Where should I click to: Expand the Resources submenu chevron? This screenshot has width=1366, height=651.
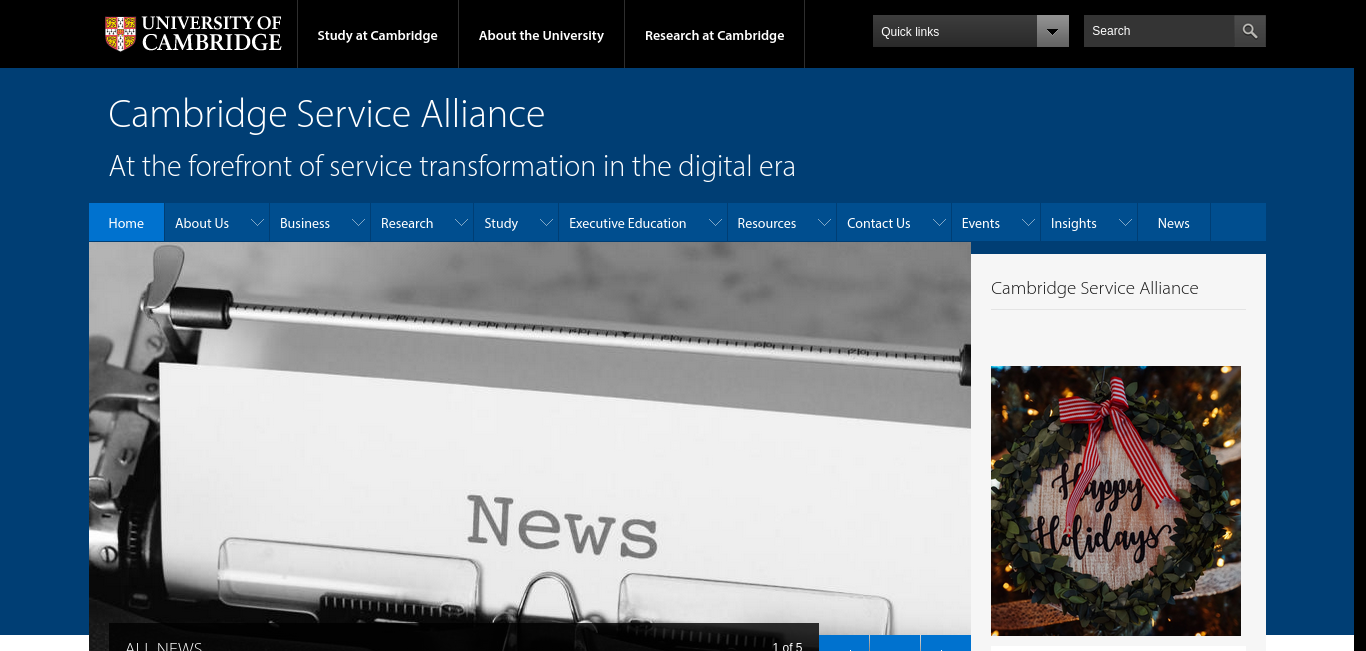(823, 223)
